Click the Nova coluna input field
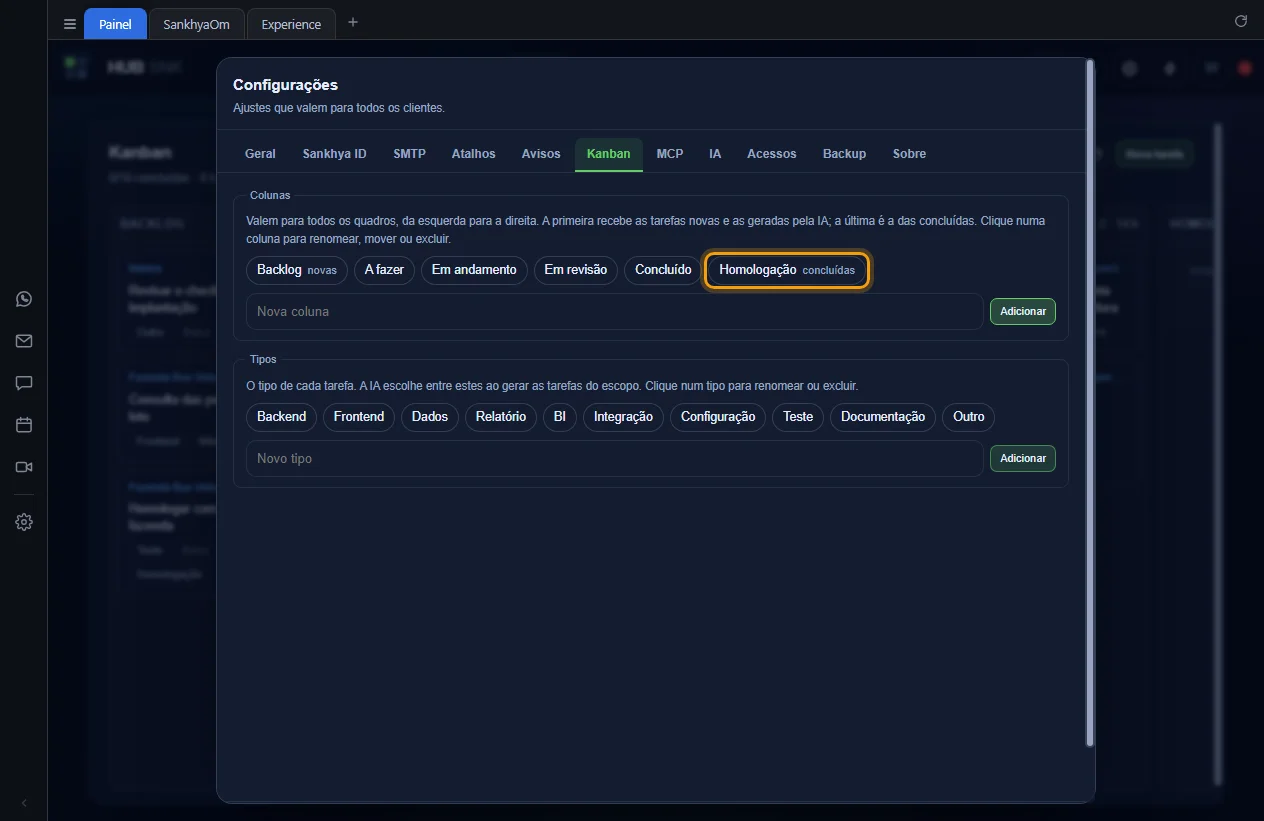 tap(615, 311)
